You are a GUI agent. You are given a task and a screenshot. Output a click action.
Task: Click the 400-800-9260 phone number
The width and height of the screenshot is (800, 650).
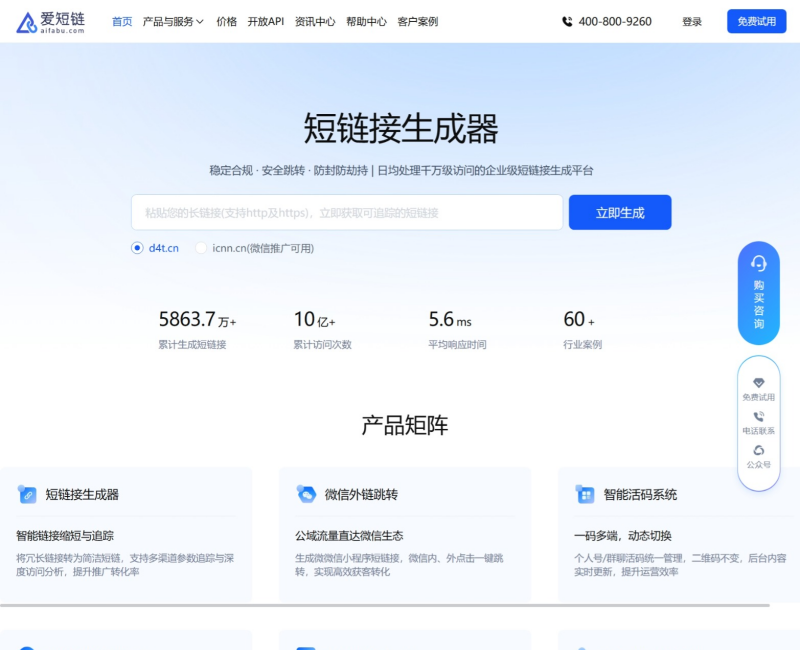(615, 21)
